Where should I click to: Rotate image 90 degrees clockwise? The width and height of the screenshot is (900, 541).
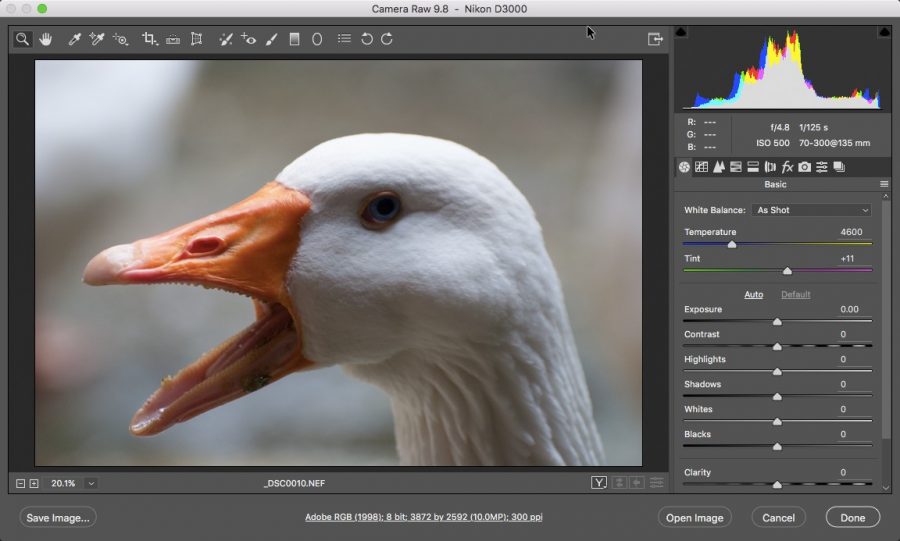(x=387, y=39)
